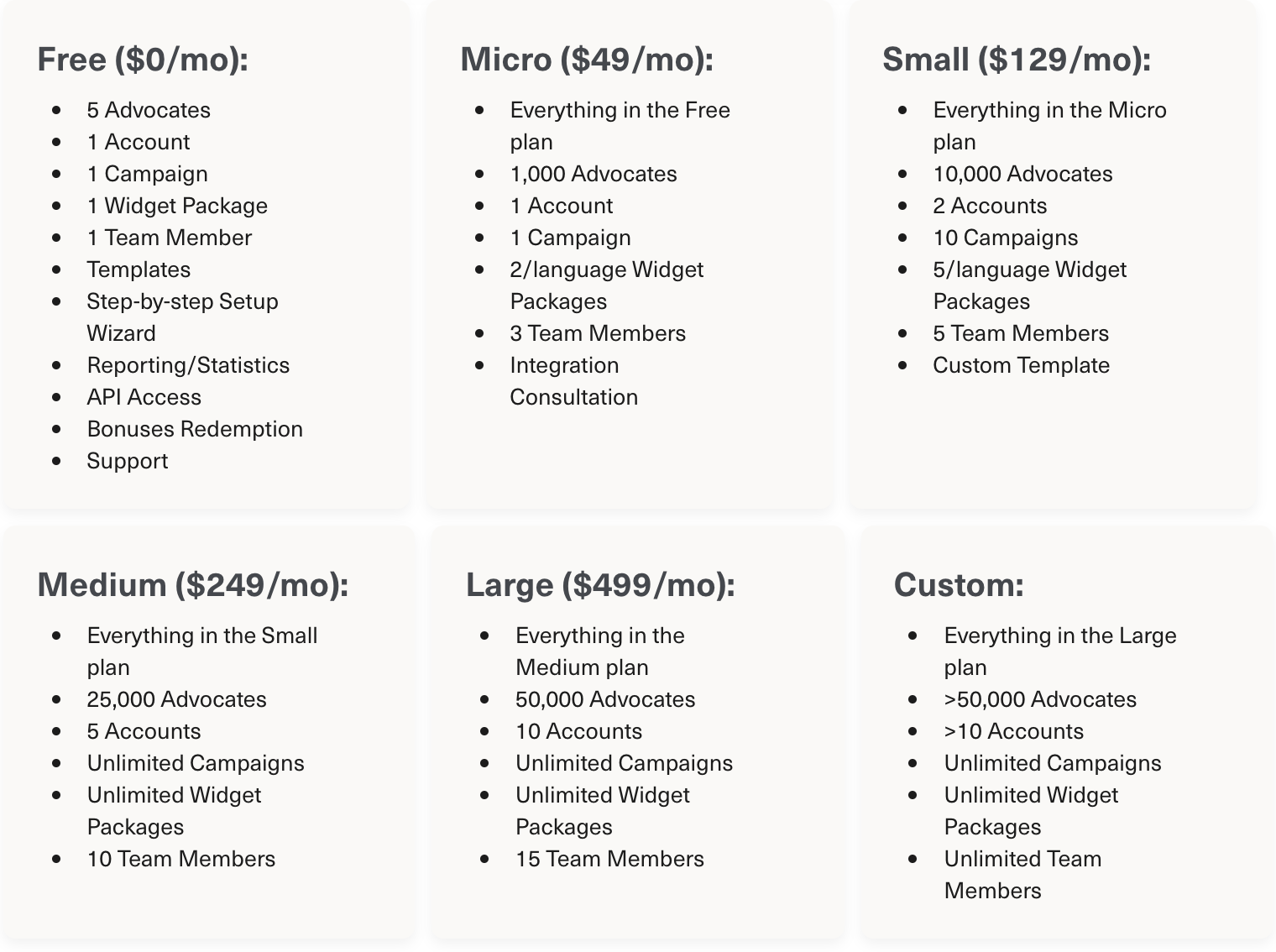Click the Medium ($249/mo) plan heading
This screenshot has width=1276, height=952.
click(x=192, y=585)
